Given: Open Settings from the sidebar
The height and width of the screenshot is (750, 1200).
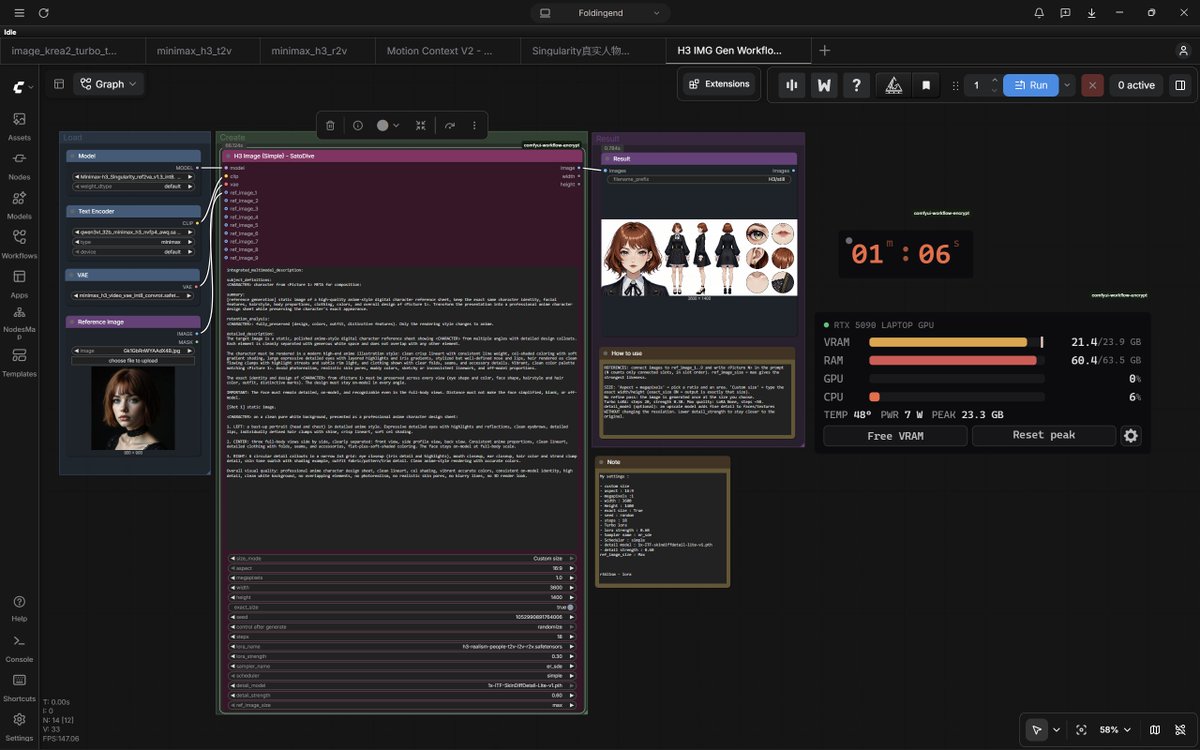Looking at the screenshot, I should (x=19, y=726).
